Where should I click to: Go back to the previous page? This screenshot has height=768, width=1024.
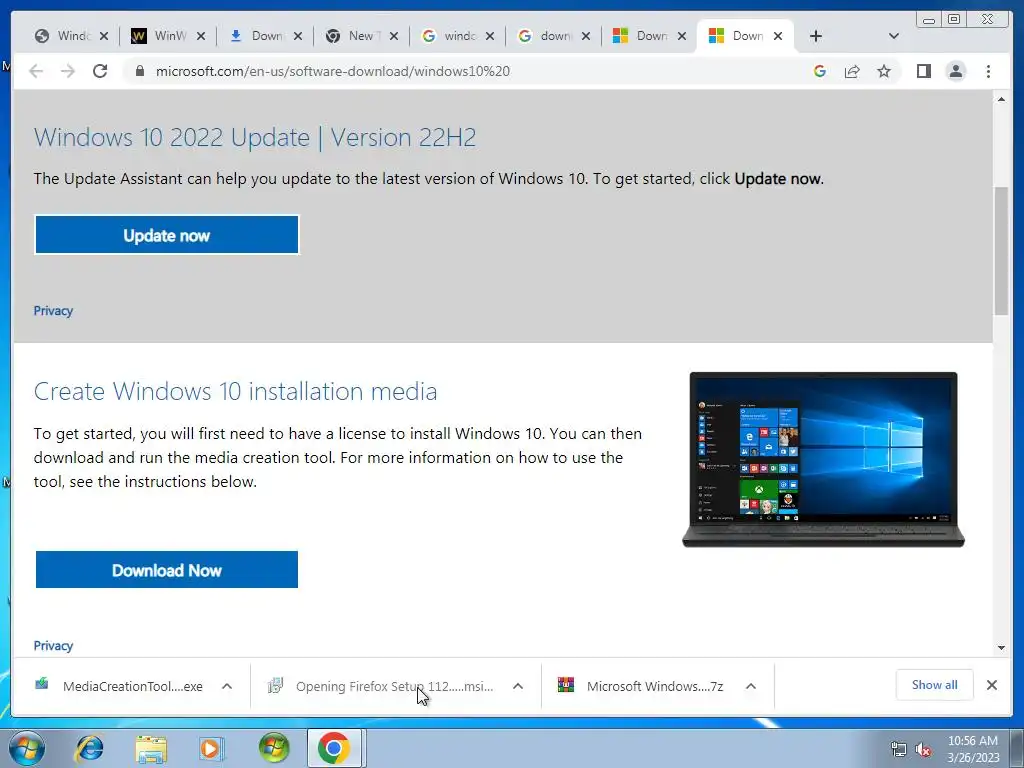[36, 71]
